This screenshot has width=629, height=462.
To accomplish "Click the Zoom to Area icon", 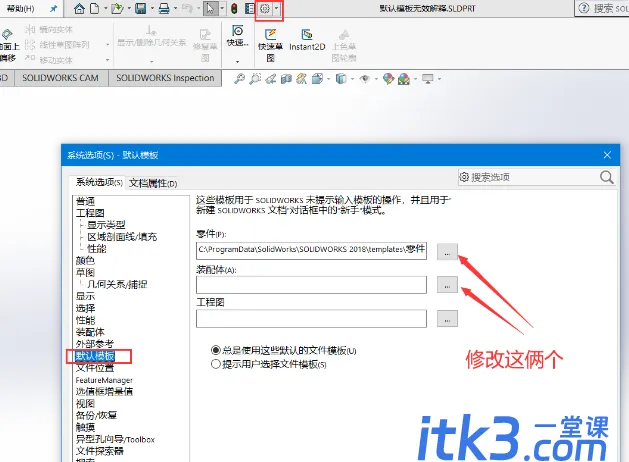I will [255, 79].
